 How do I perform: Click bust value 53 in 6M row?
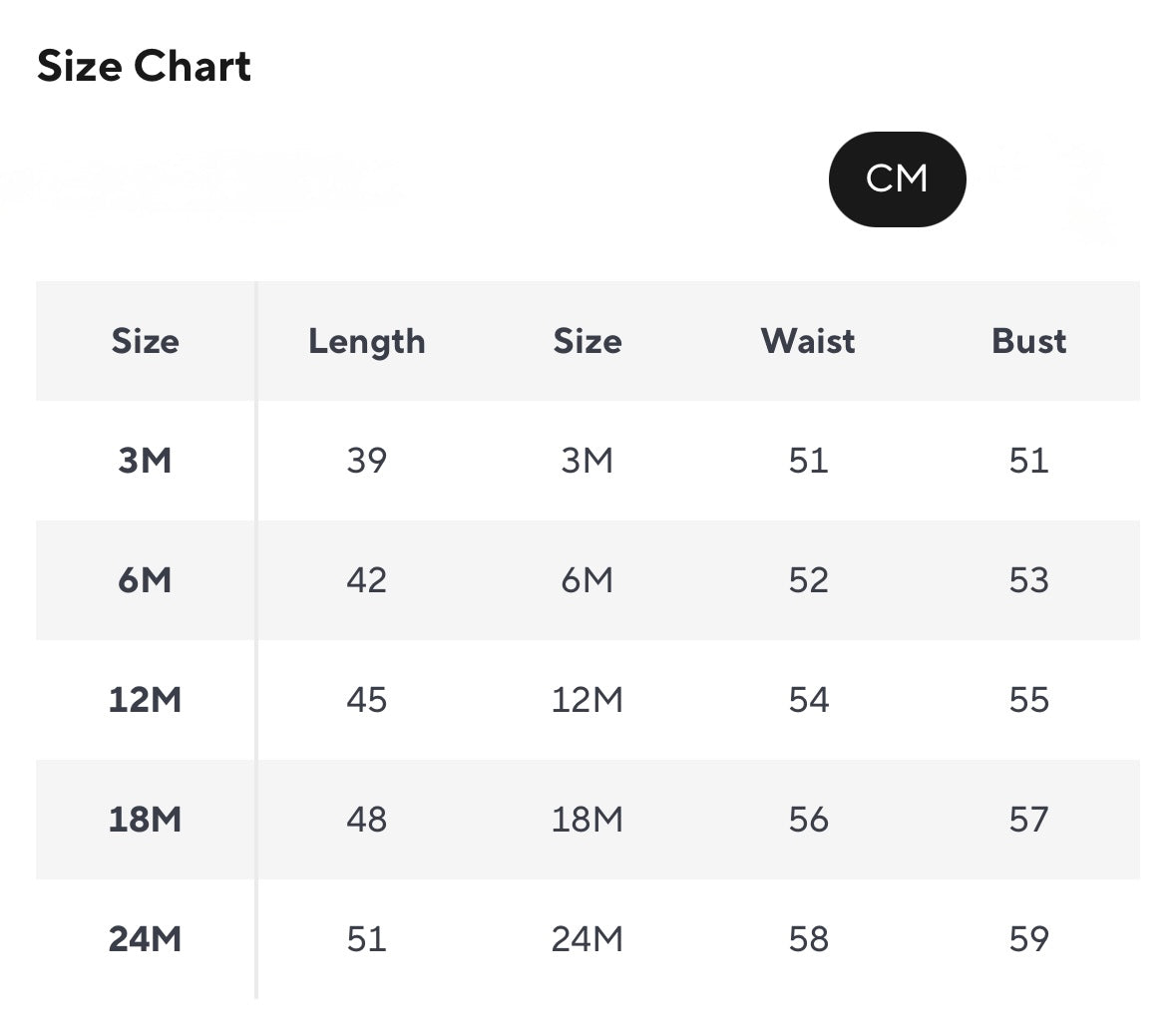pyautogui.click(x=1028, y=580)
